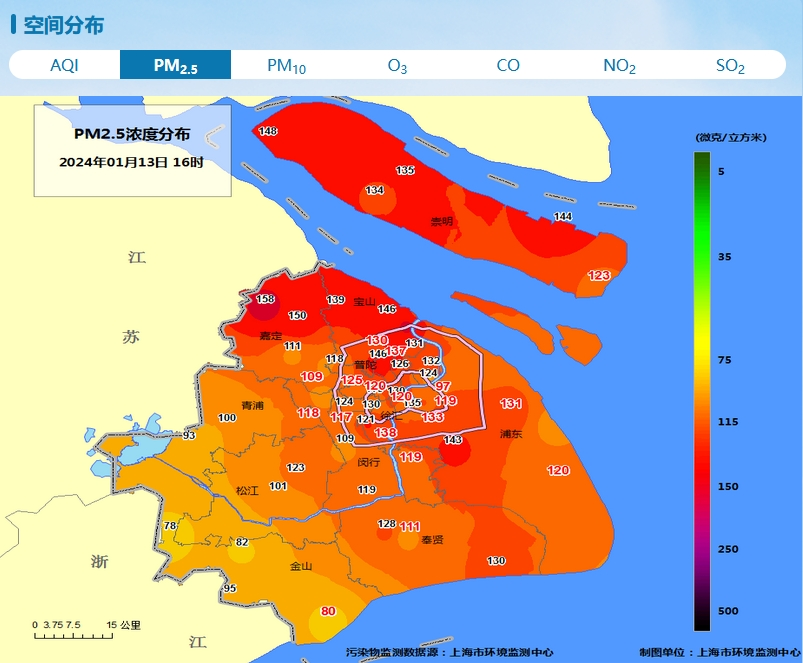Select the 97 station marker downtown

point(443,386)
